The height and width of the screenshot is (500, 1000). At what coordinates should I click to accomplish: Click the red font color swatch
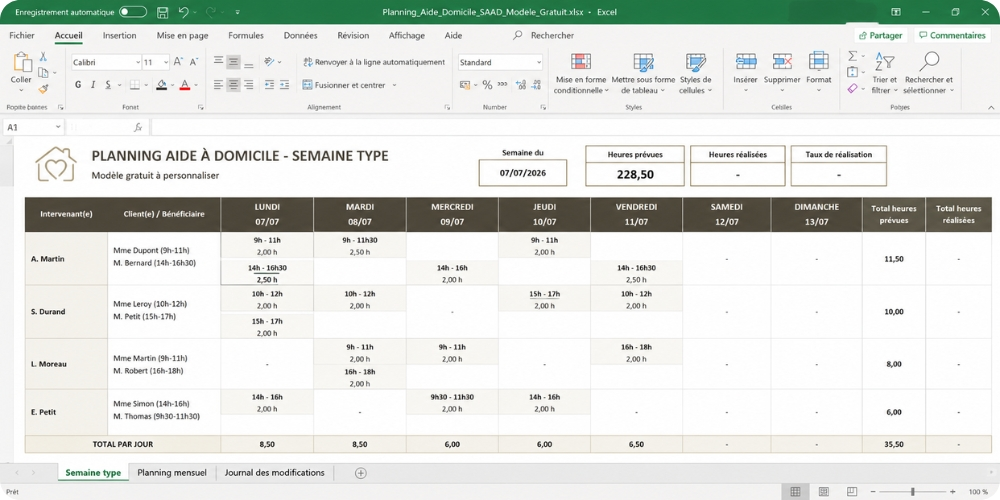click(185, 85)
